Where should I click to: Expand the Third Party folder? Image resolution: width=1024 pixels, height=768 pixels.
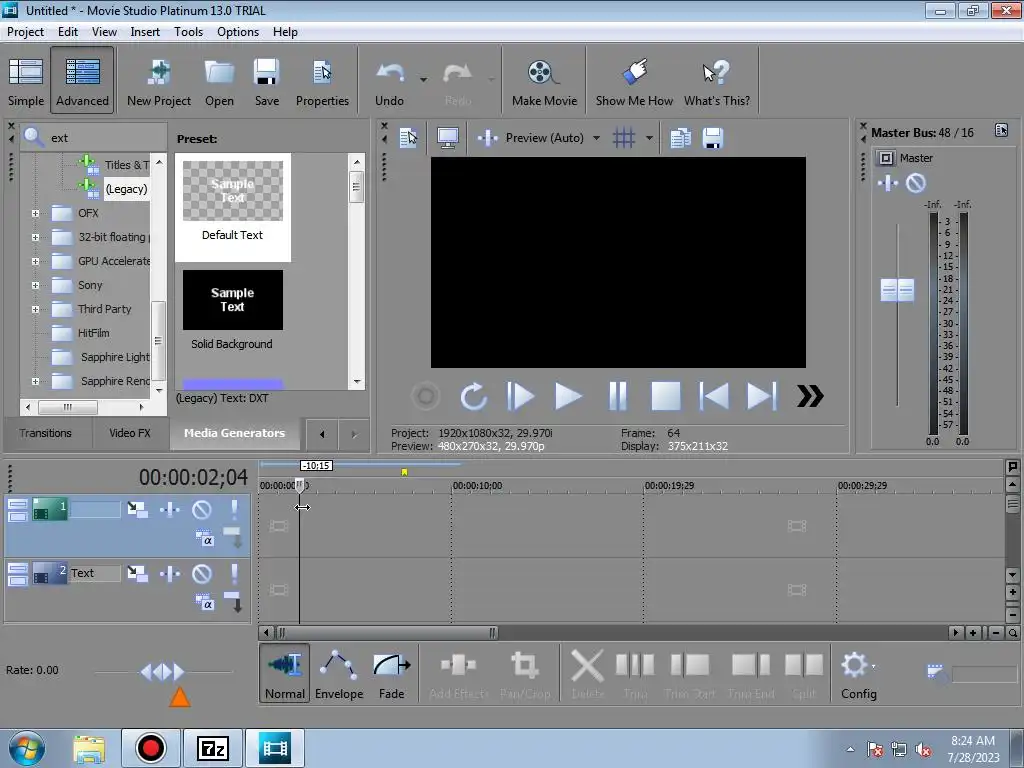click(36, 310)
